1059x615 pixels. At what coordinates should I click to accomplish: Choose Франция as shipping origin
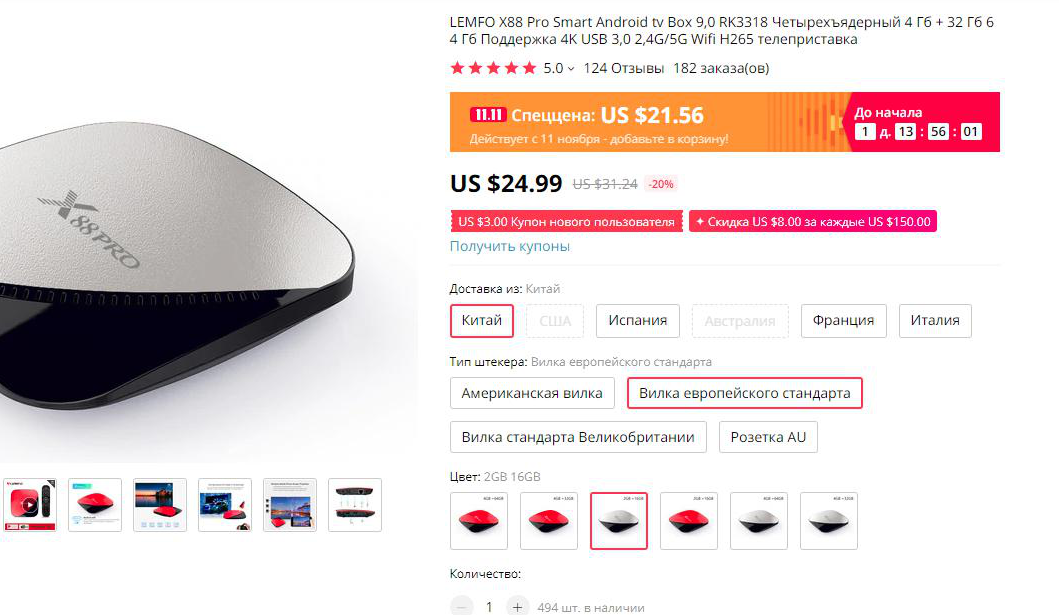pos(844,321)
